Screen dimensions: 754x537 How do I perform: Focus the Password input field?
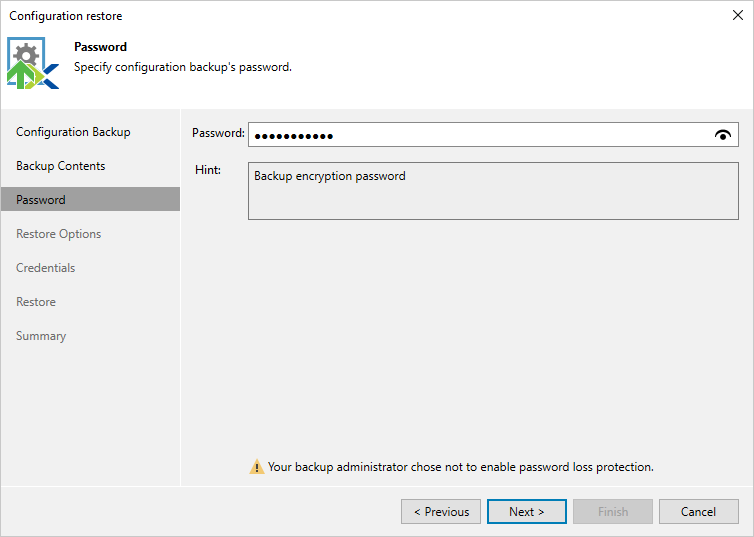(x=478, y=135)
